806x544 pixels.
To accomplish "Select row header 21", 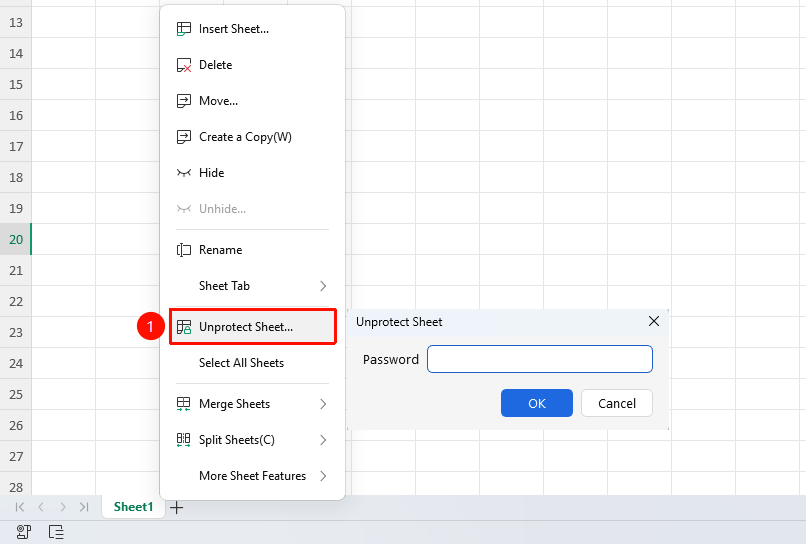I will pos(16,270).
